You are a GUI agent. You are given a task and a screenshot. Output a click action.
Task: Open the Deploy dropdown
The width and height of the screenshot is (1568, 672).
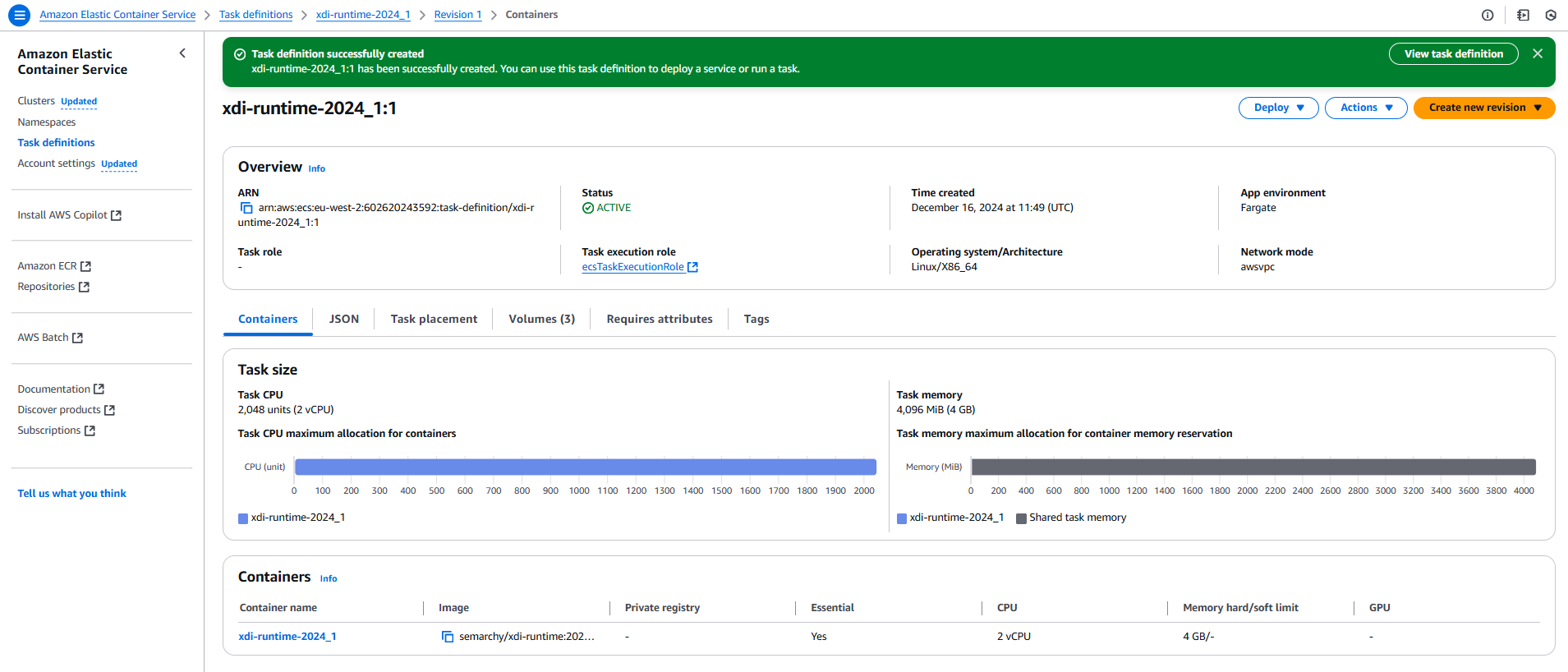1278,108
